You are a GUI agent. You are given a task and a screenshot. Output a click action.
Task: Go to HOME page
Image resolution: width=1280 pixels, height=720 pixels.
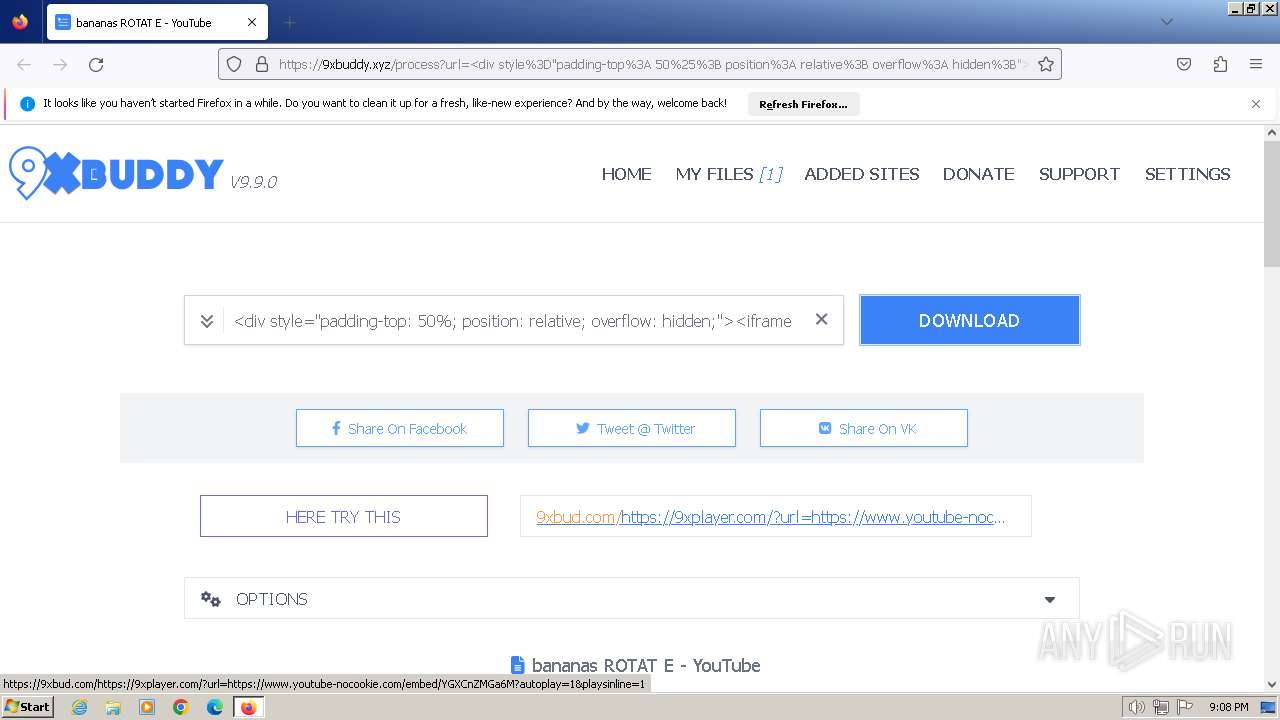coord(626,174)
